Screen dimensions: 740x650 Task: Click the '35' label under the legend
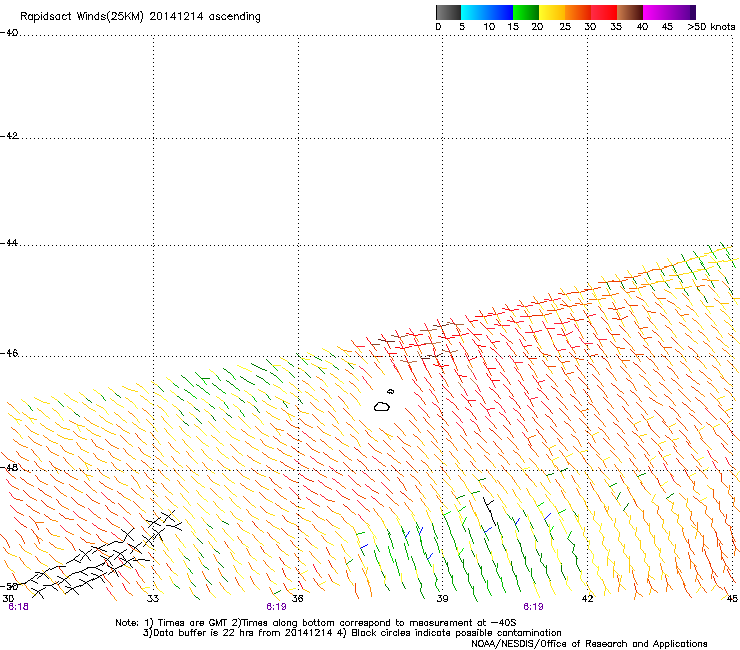coord(616,27)
